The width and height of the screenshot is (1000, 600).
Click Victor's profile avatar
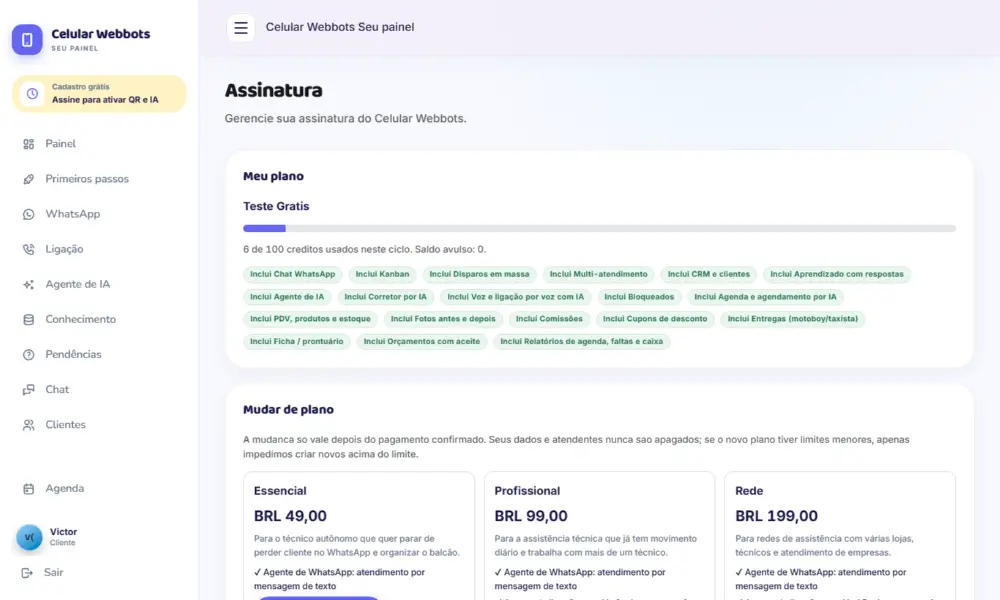pos(29,537)
